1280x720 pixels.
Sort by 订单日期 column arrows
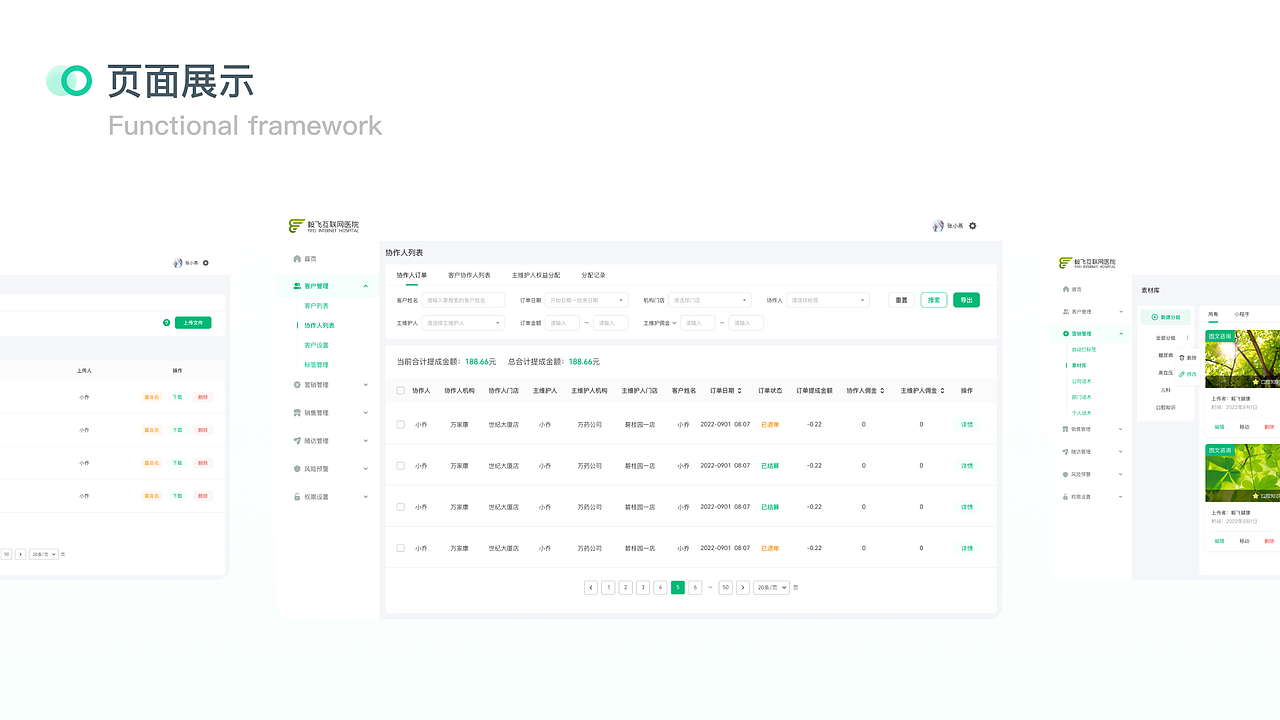(x=741, y=391)
